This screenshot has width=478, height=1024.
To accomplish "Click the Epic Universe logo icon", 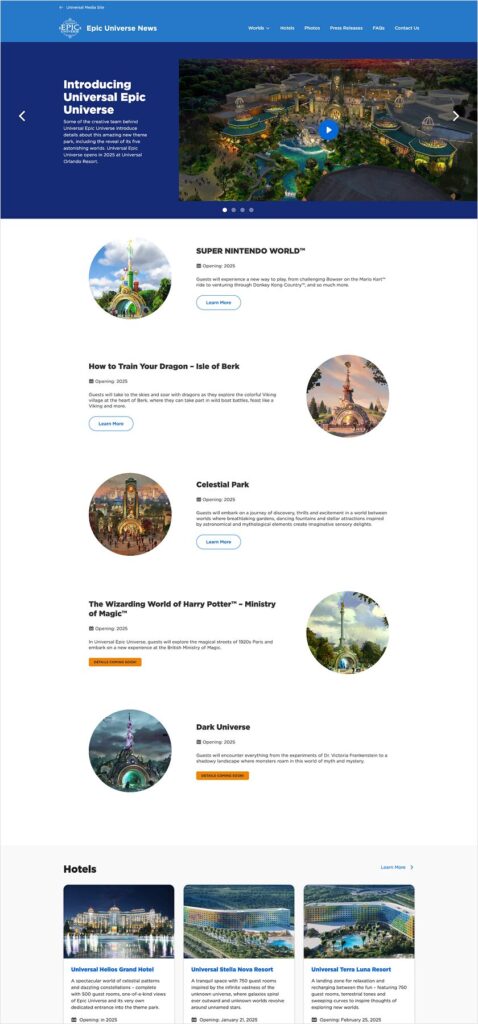I will pyautogui.click(x=70, y=28).
